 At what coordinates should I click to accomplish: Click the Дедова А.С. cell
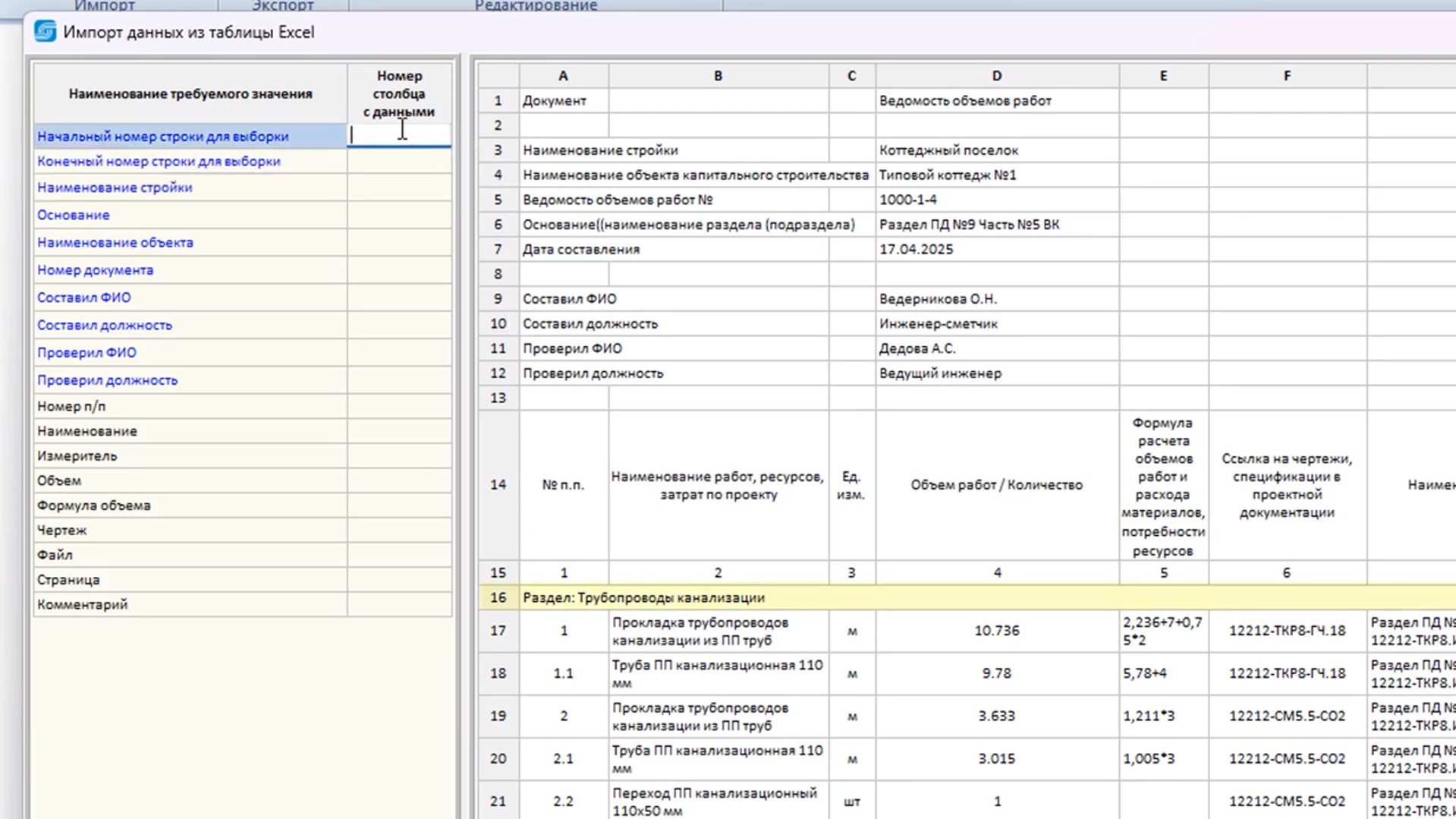tap(997, 348)
